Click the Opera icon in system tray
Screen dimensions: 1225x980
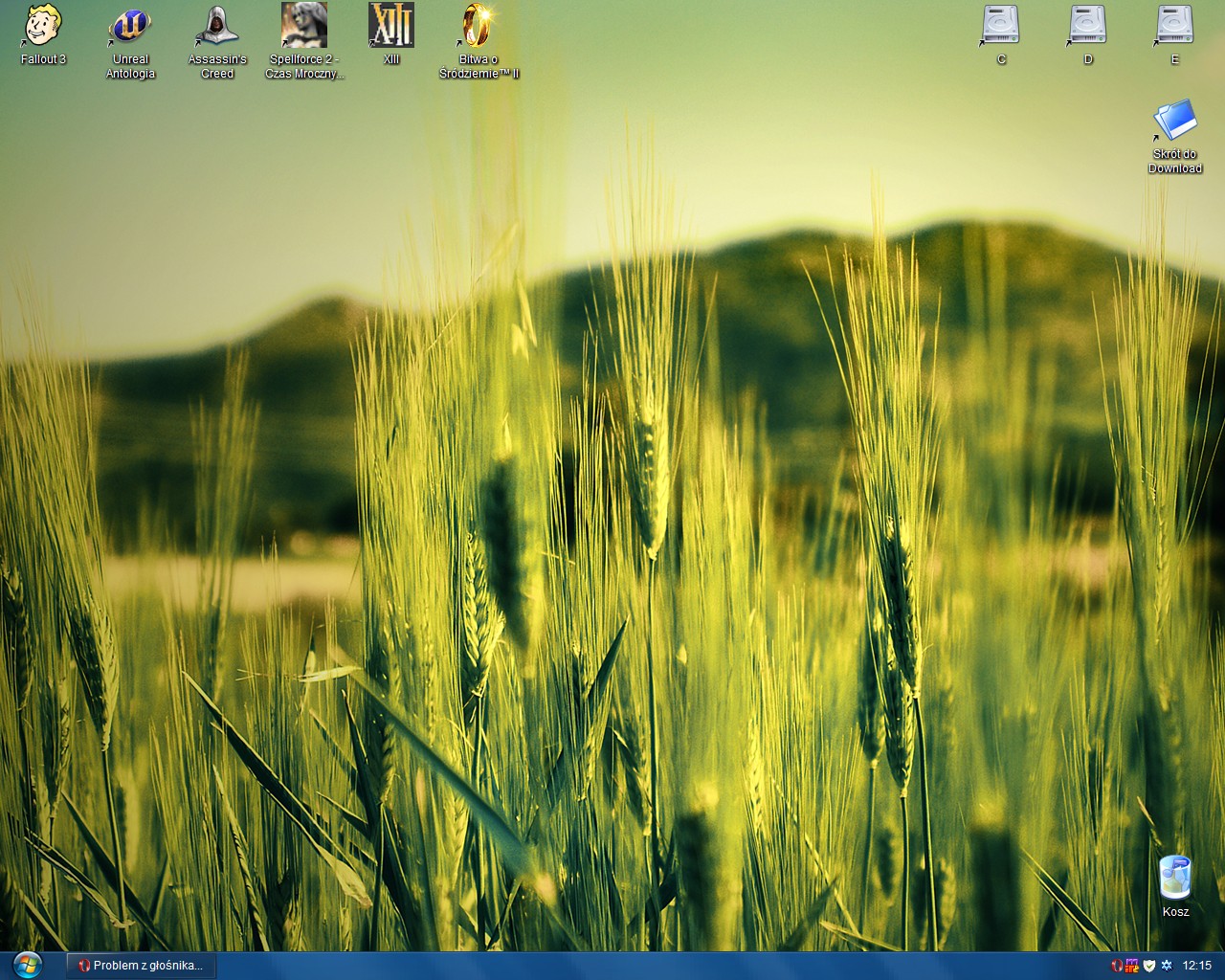(x=1117, y=966)
